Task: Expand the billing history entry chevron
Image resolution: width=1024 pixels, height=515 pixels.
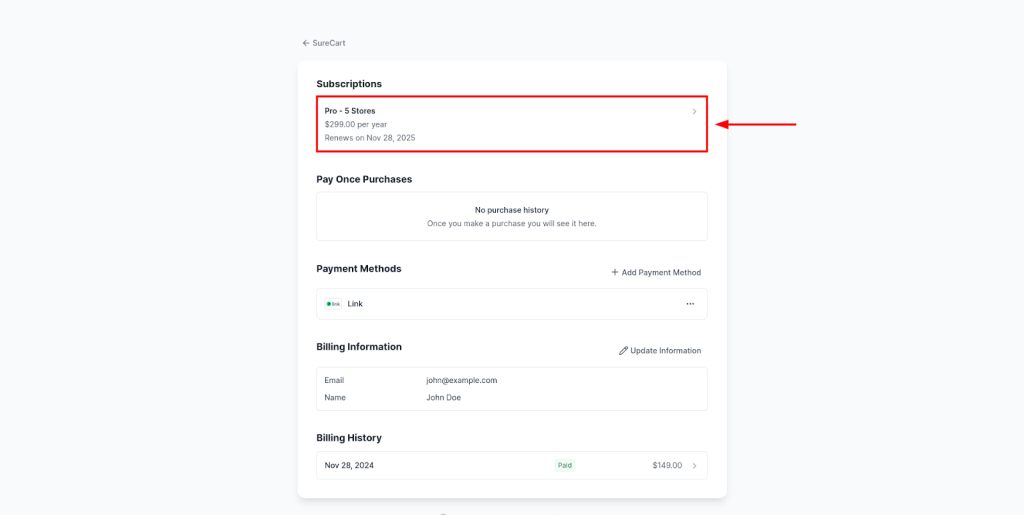Action: [x=694, y=465]
